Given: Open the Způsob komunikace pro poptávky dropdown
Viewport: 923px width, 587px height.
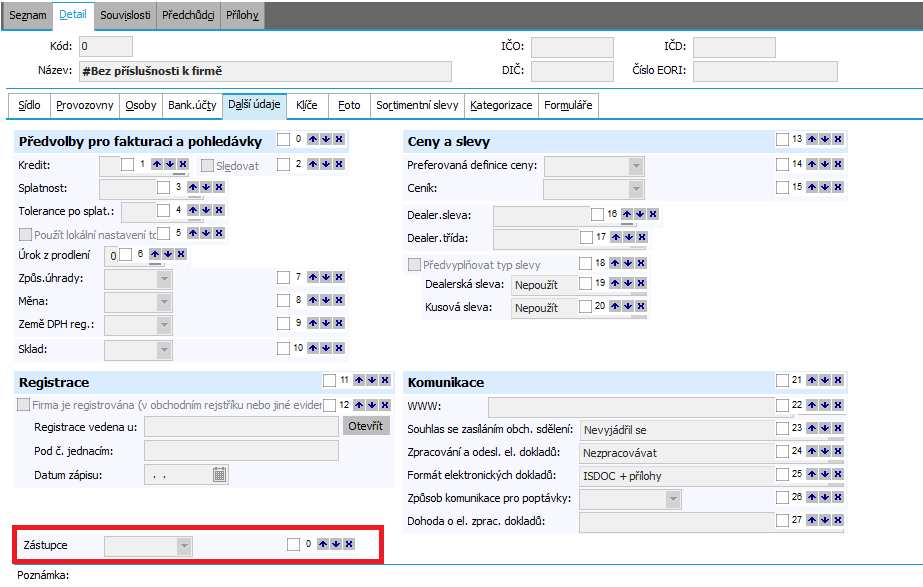Looking at the screenshot, I should 673,498.
